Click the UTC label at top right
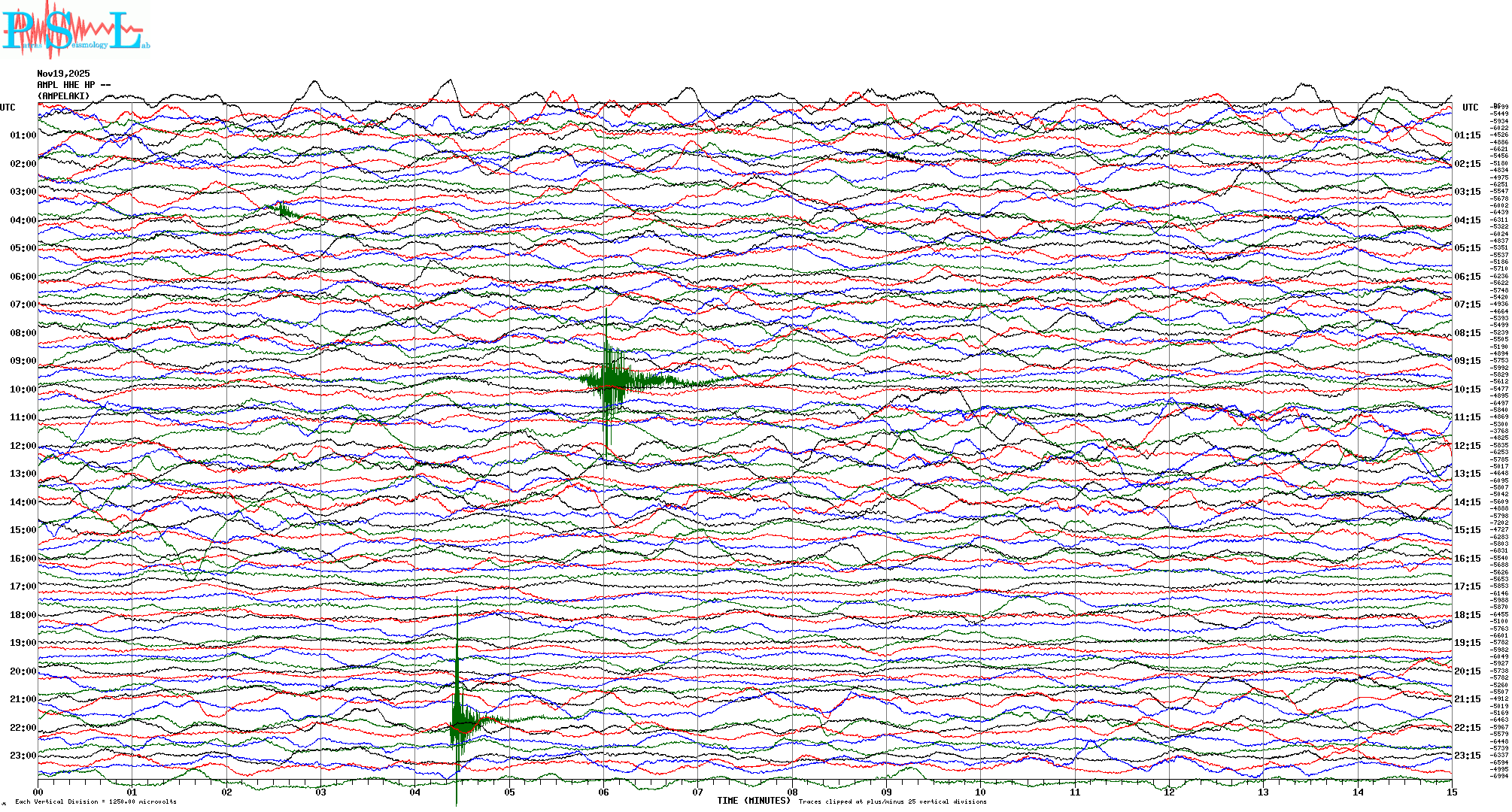This screenshot has height=812, width=1512. point(1470,108)
